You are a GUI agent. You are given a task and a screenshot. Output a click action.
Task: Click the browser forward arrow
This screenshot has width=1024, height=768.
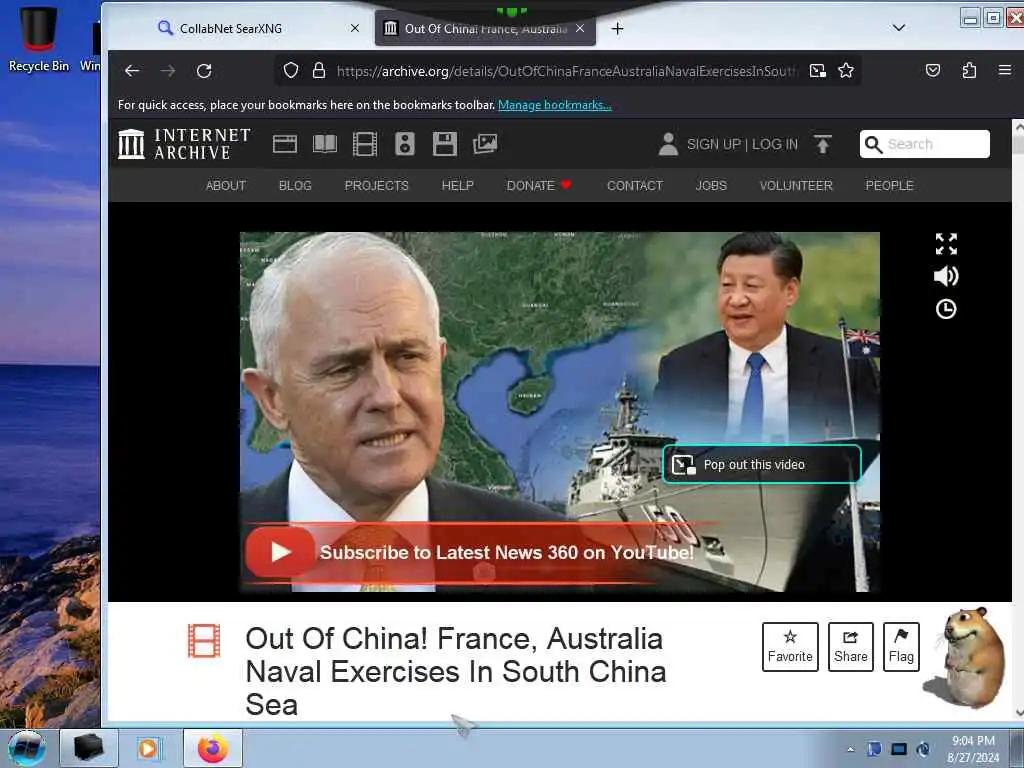[168, 71]
